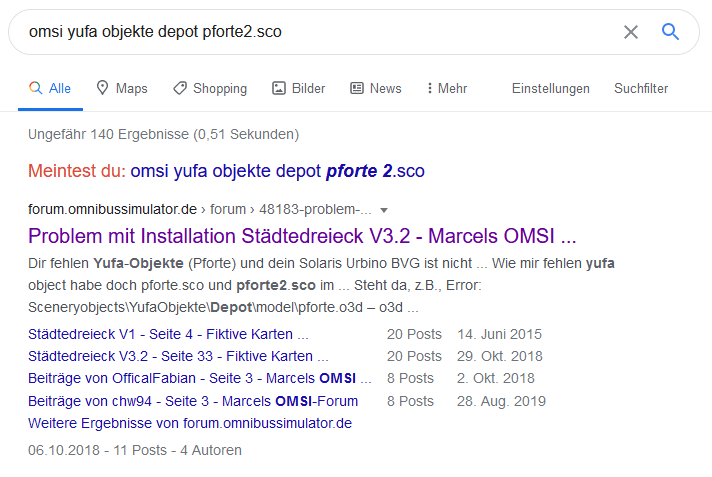Open the Problem mit Installation Städtedreieck result
Screen dimensions: 712x477
tap(302, 237)
